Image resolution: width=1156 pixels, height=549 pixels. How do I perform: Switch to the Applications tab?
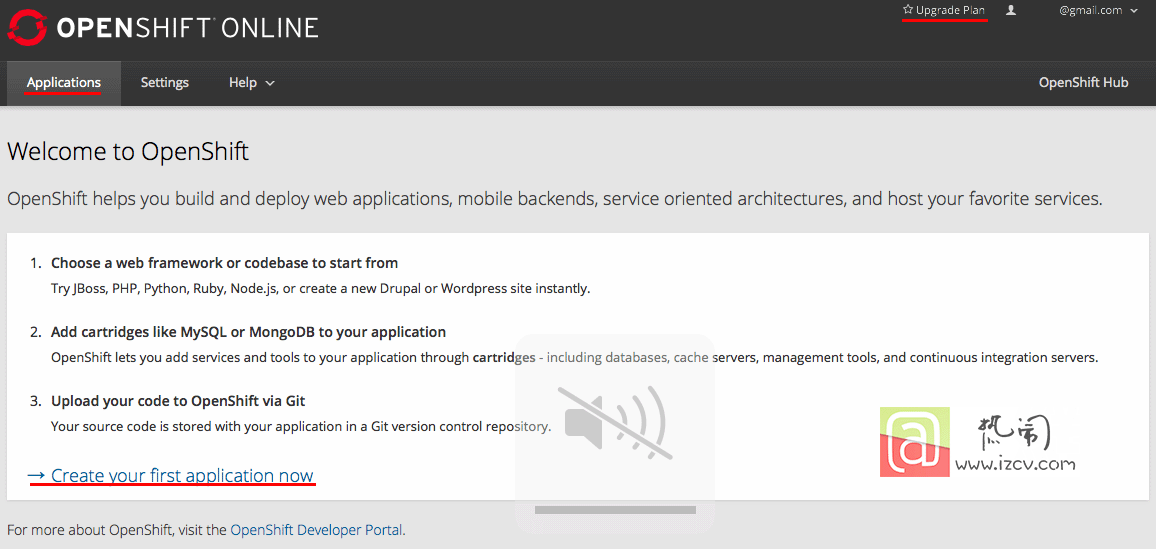click(x=63, y=83)
